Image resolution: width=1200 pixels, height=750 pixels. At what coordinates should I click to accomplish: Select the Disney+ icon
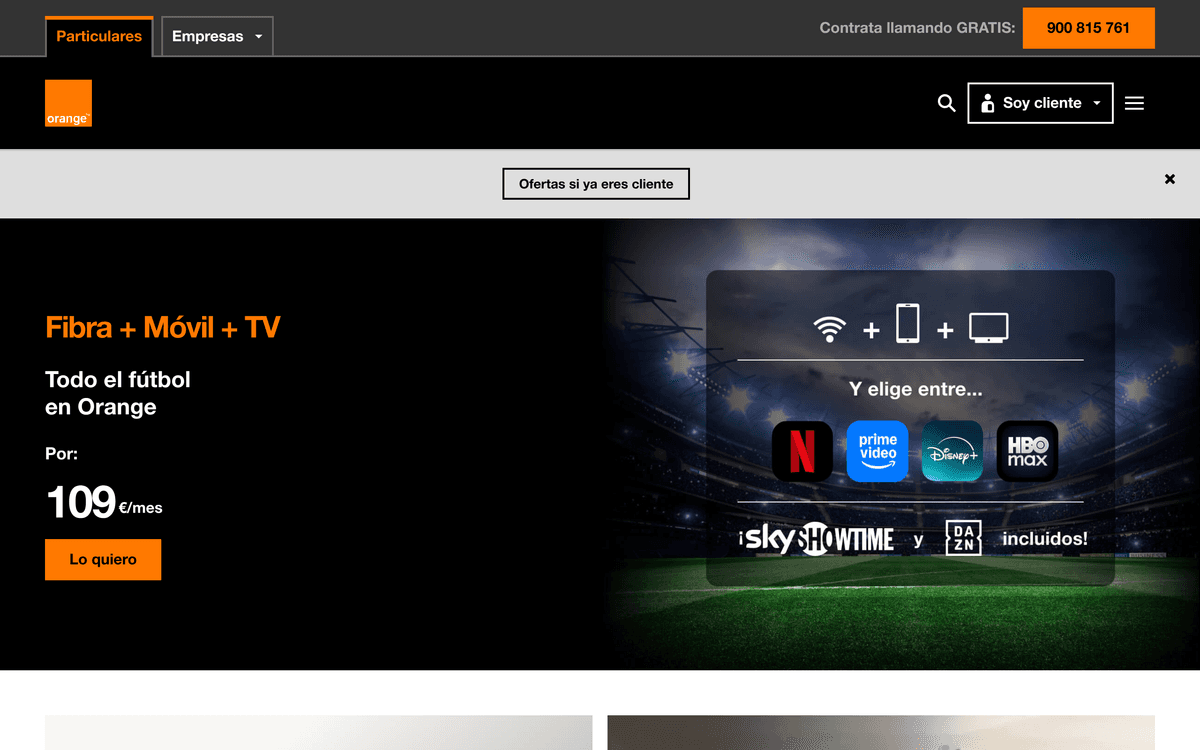[x=952, y=451]
